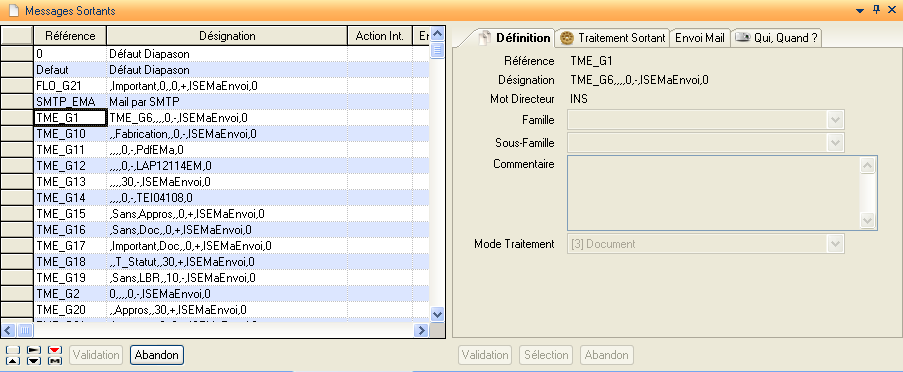Open the panel header dropdown arrow menu
This screenshot has height=372, width=903.
860,11
